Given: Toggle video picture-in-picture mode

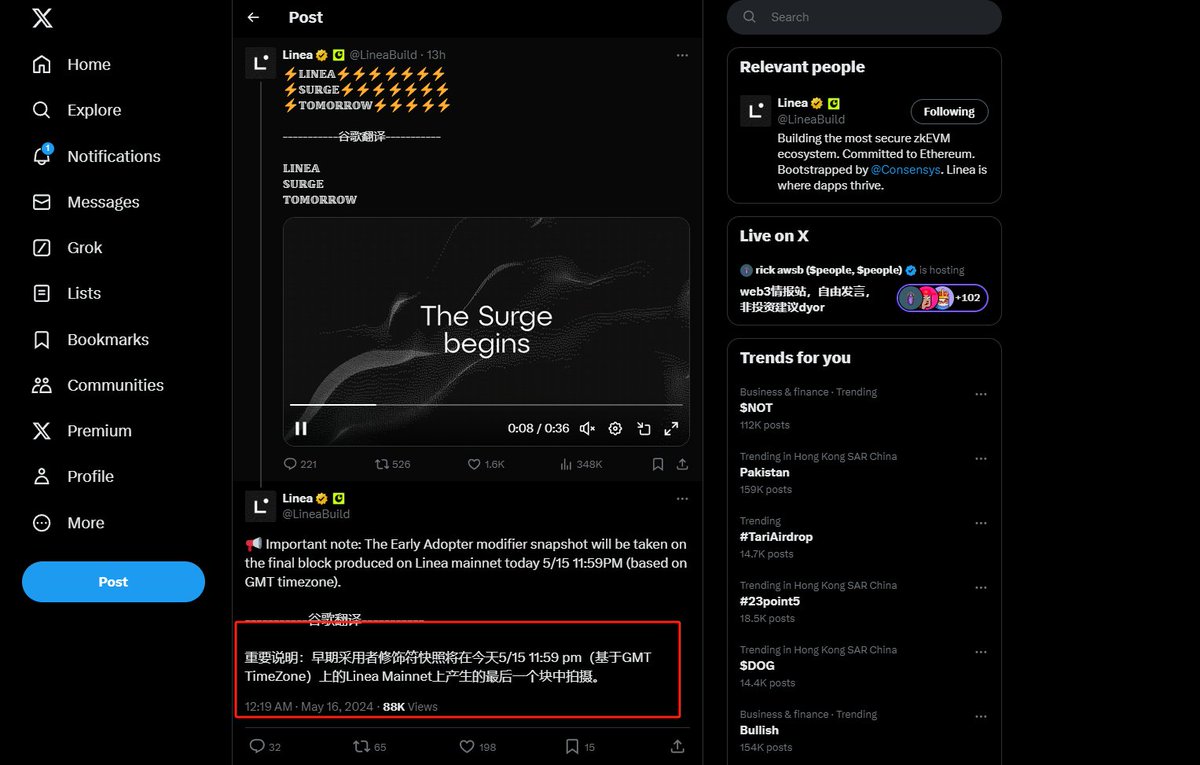Looking at the screenshot, I should 644,428.
